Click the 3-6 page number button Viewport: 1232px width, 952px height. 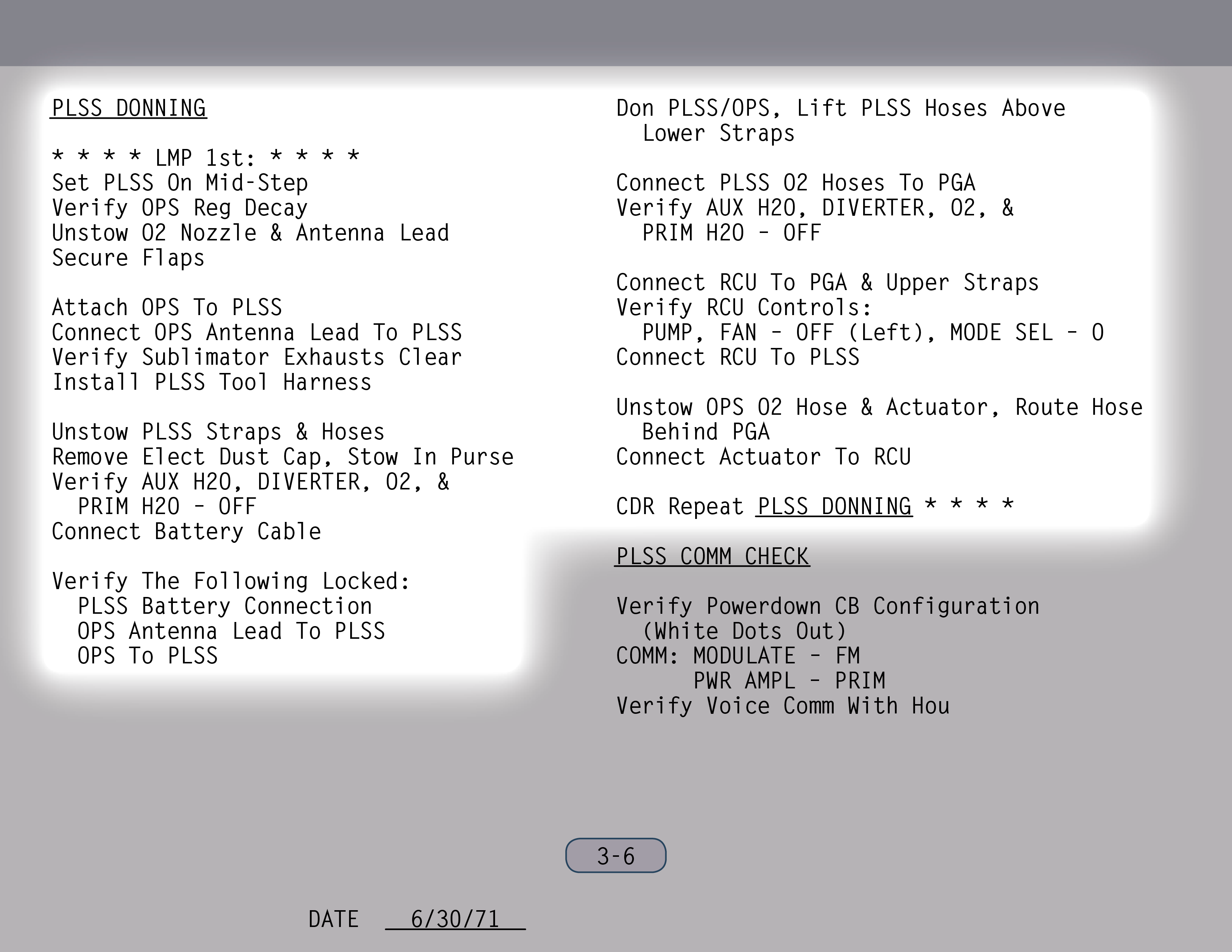615,856
